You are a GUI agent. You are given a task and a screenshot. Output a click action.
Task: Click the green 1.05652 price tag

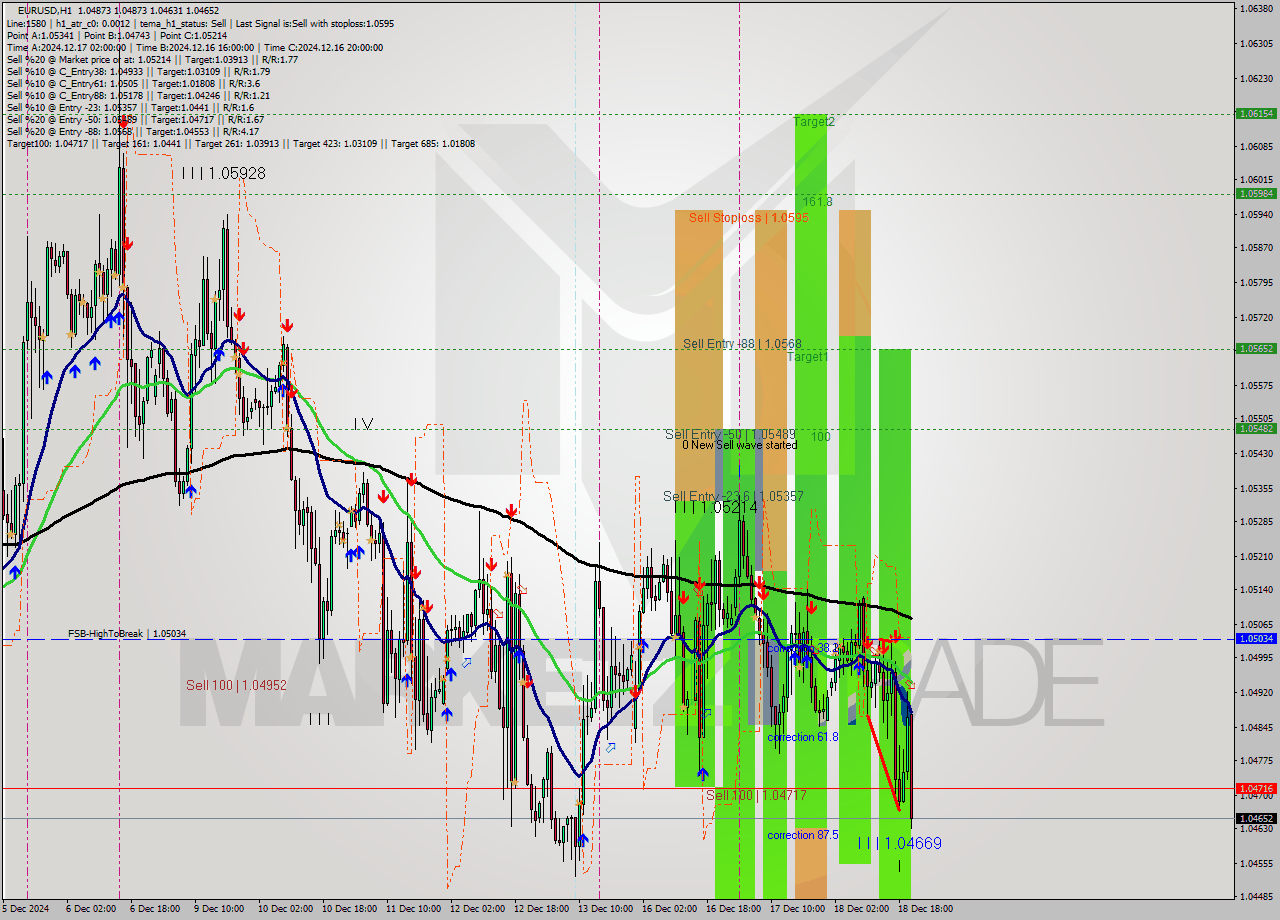tap(1256, 349)
